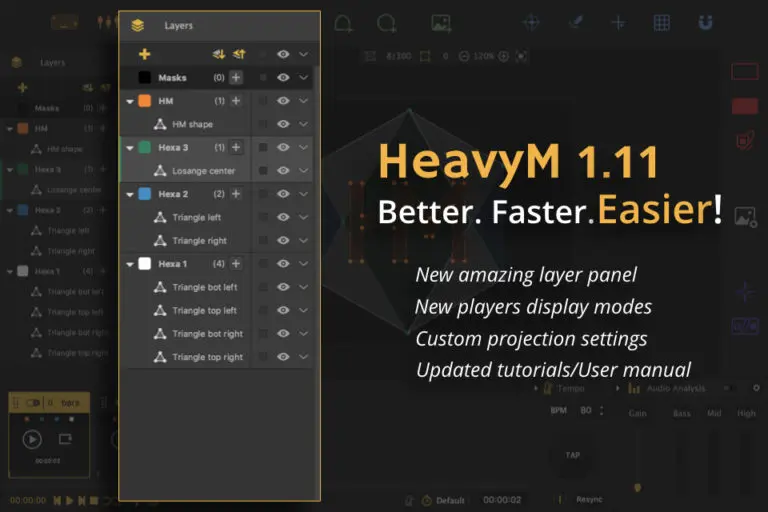Click the black Masks color swatch

tap(144, 77)
